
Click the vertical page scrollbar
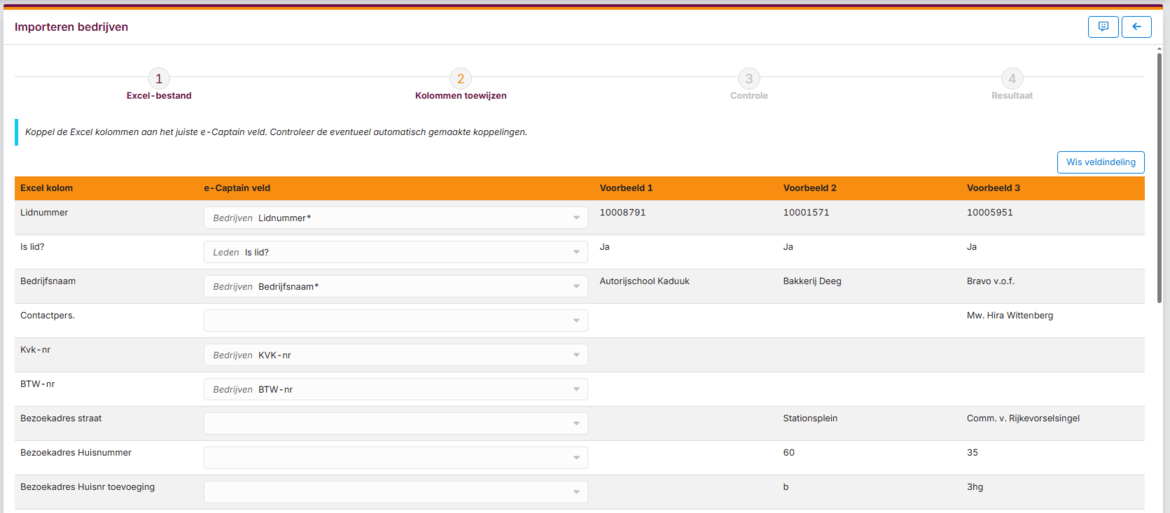[x=1159, y=177]
